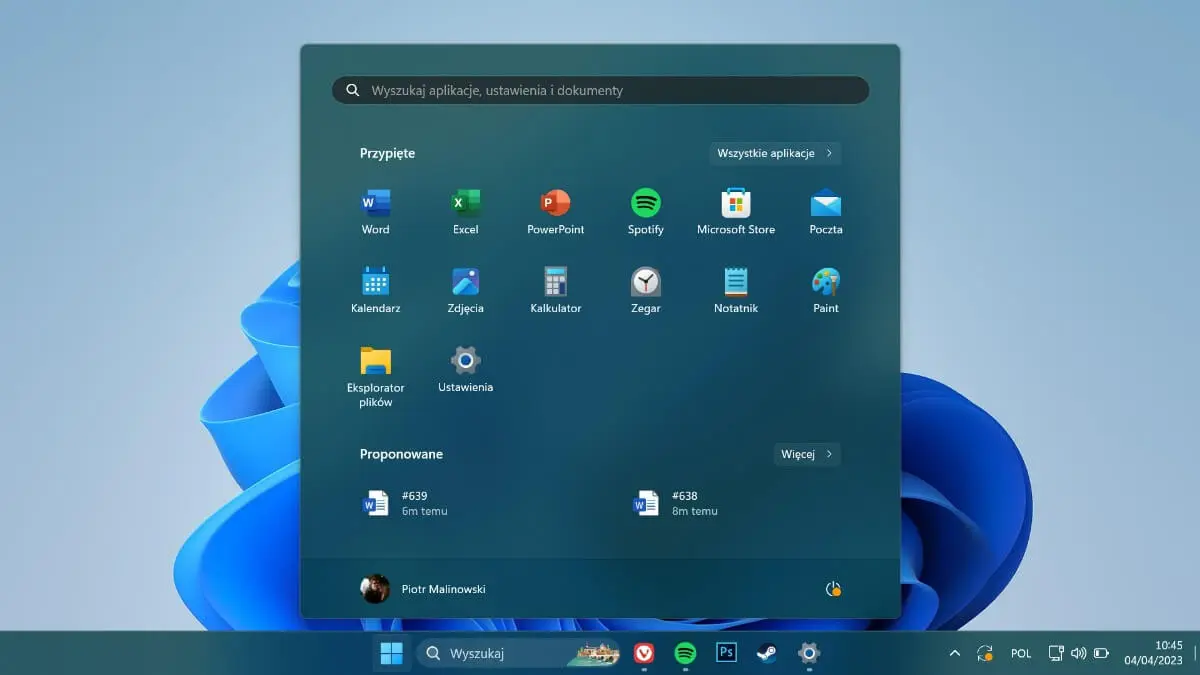Launch Paint
The image size is (1200, 675).
825,283
